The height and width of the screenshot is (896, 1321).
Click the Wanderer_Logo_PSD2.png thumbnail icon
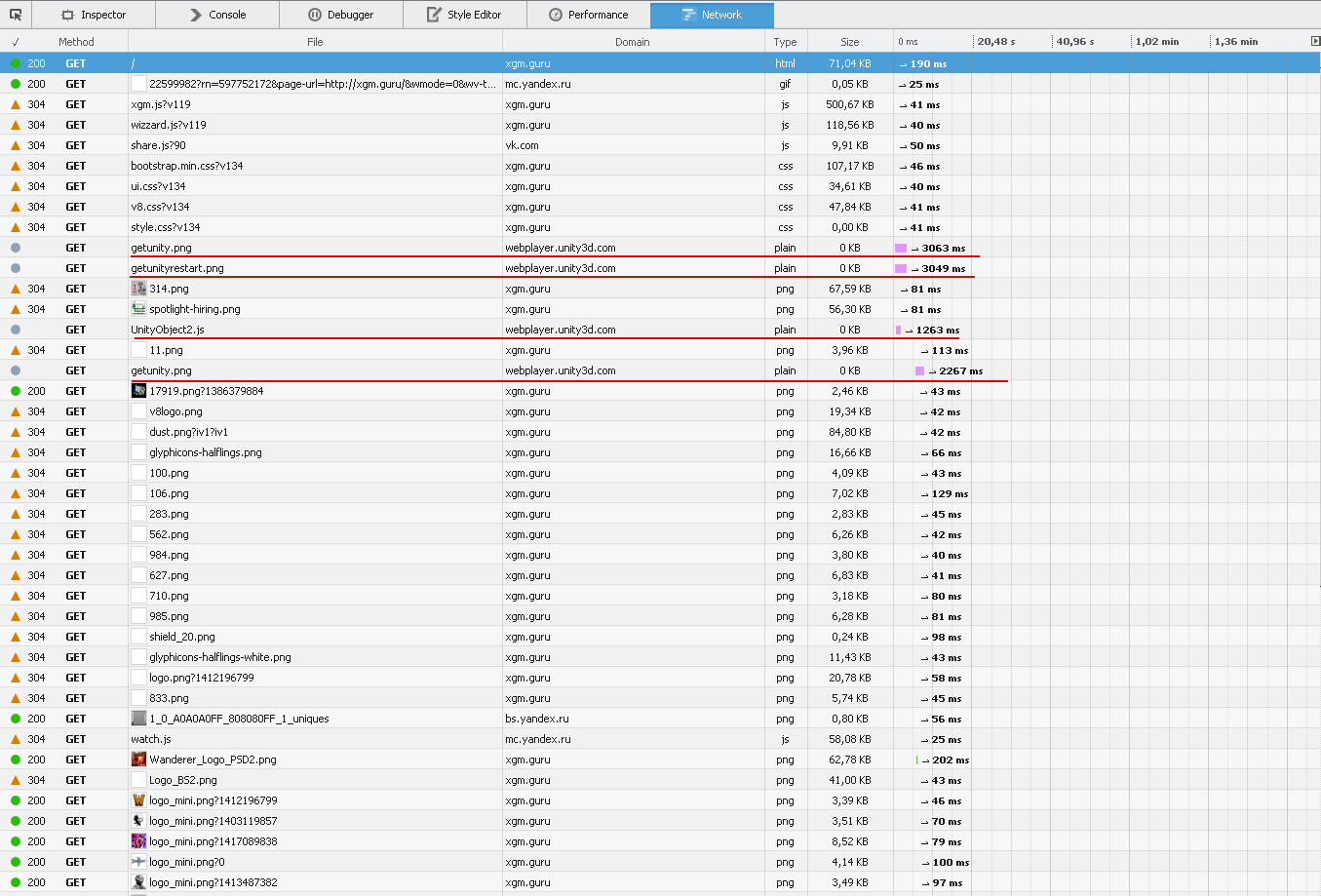pos(138,760)
